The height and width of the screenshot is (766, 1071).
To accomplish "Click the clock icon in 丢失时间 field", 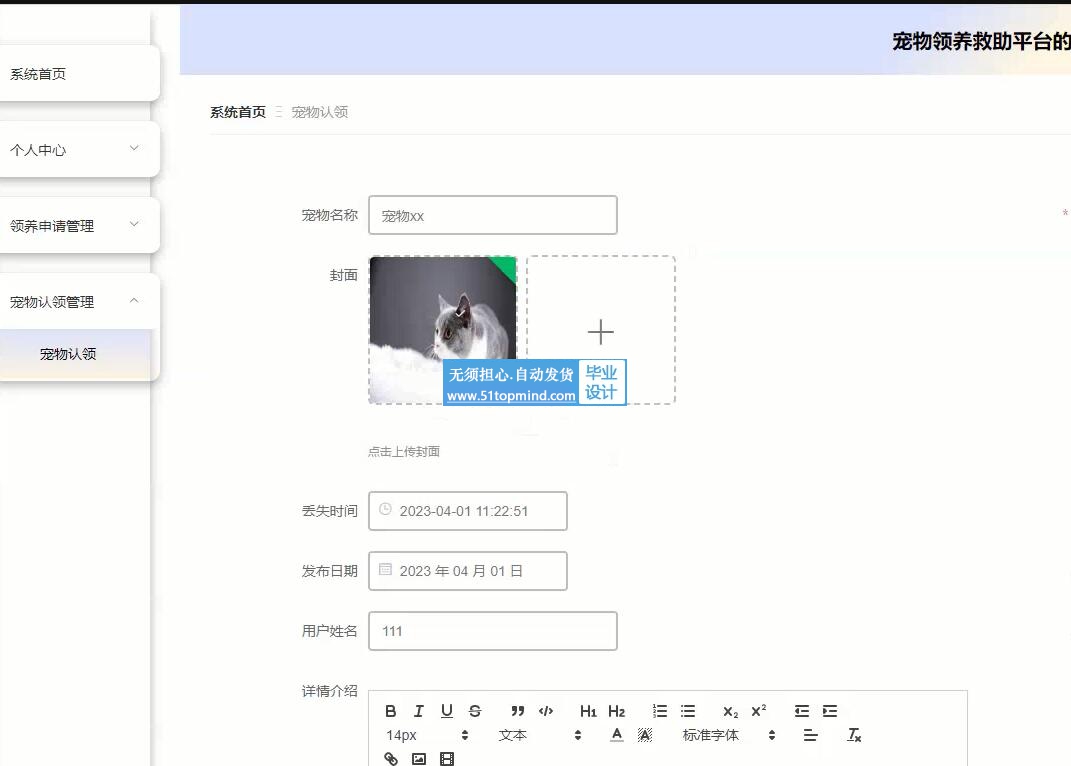I will [385, 510].
